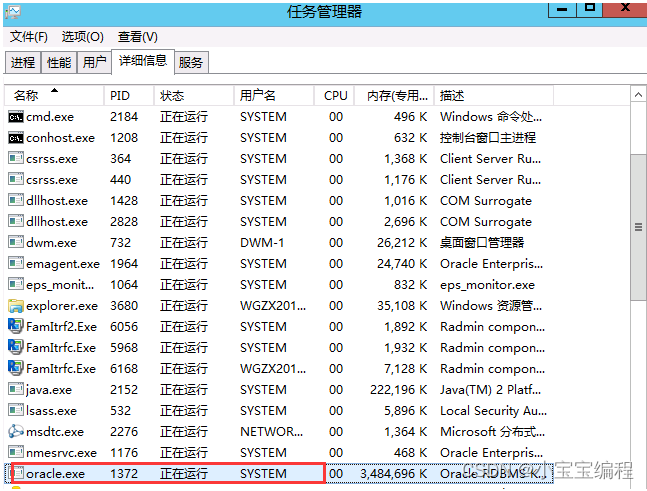Switch to the 服务 tab
647x491 pixels.
191,63
